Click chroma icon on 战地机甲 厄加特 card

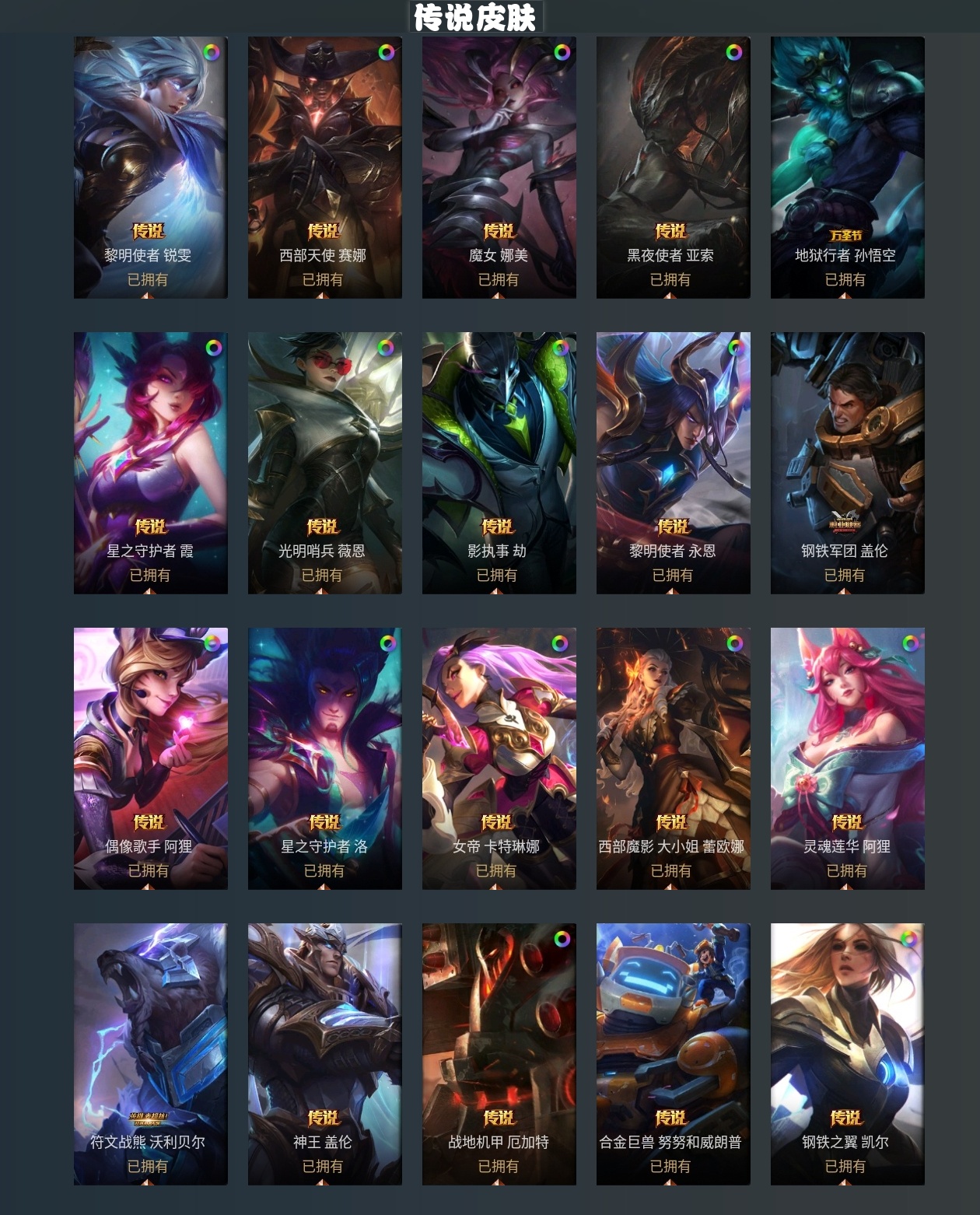[562, 939]
